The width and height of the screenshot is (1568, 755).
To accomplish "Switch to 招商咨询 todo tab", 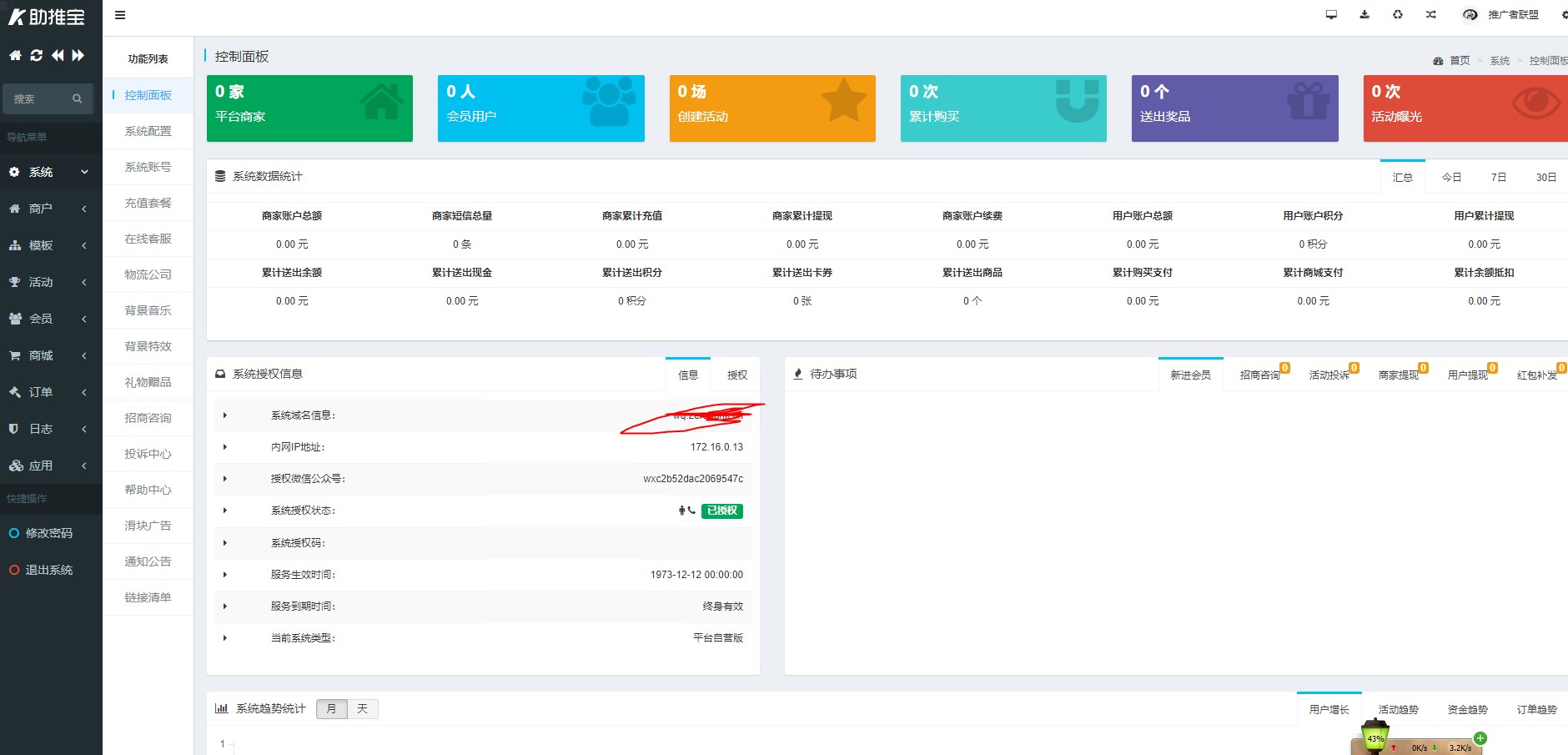I will [1259, 375].
